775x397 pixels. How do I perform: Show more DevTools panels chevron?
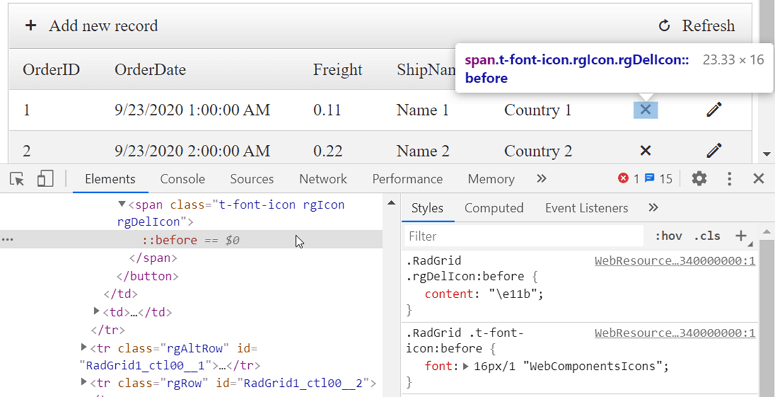(542, 178)
